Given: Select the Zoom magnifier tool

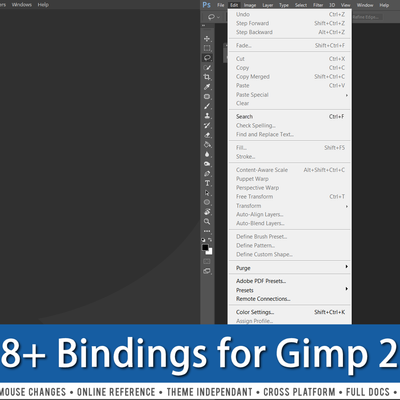Looking at the screenshot, I should click(x=207, y=222).
